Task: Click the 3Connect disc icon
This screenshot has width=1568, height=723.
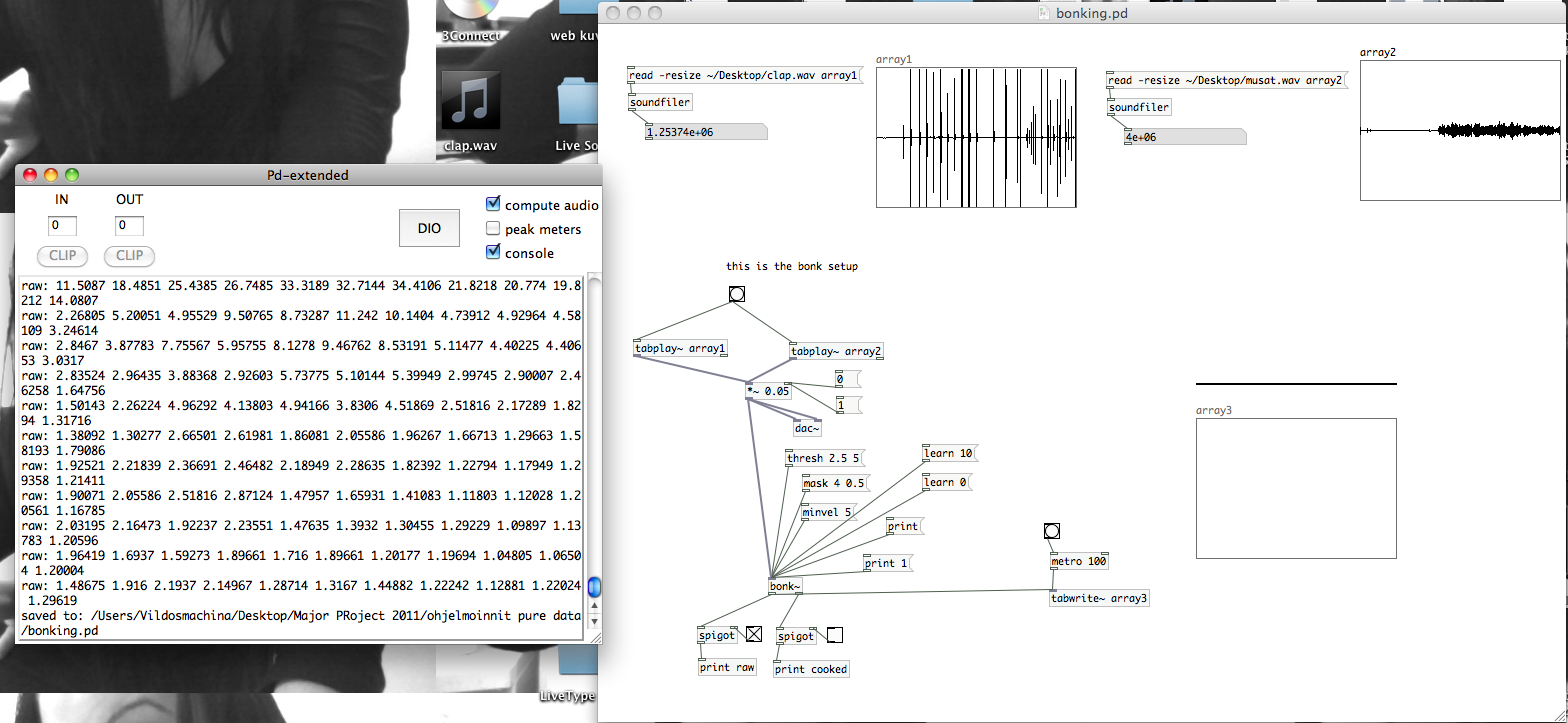Action: [470, 10]
